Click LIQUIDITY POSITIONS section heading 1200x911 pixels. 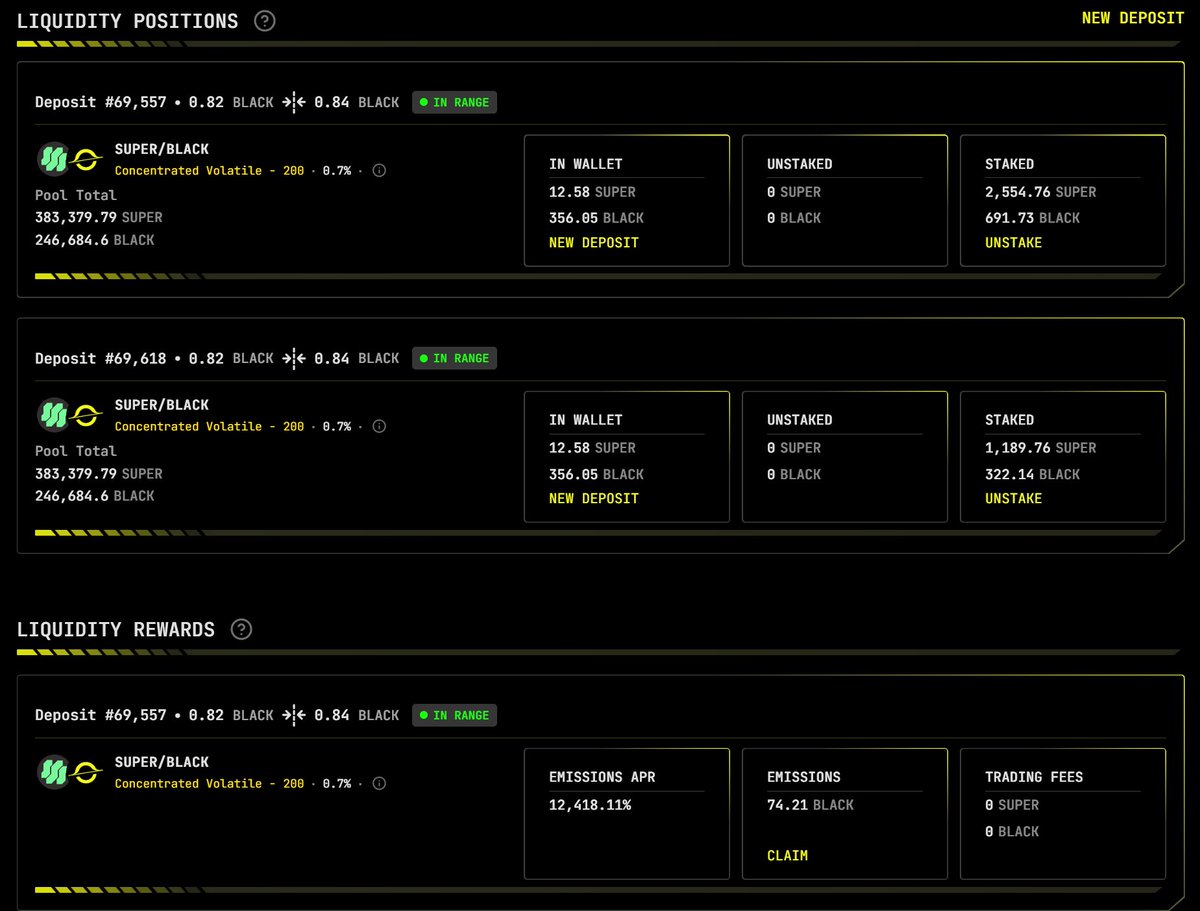[x=128, y=21]
